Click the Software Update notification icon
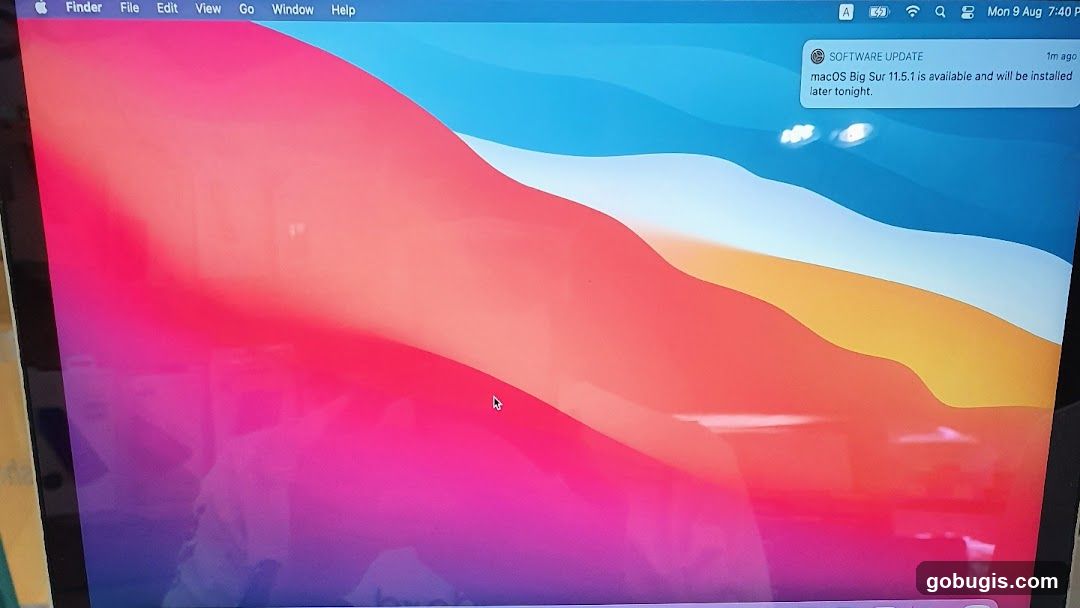1080x608 pixels. [818, 56]
